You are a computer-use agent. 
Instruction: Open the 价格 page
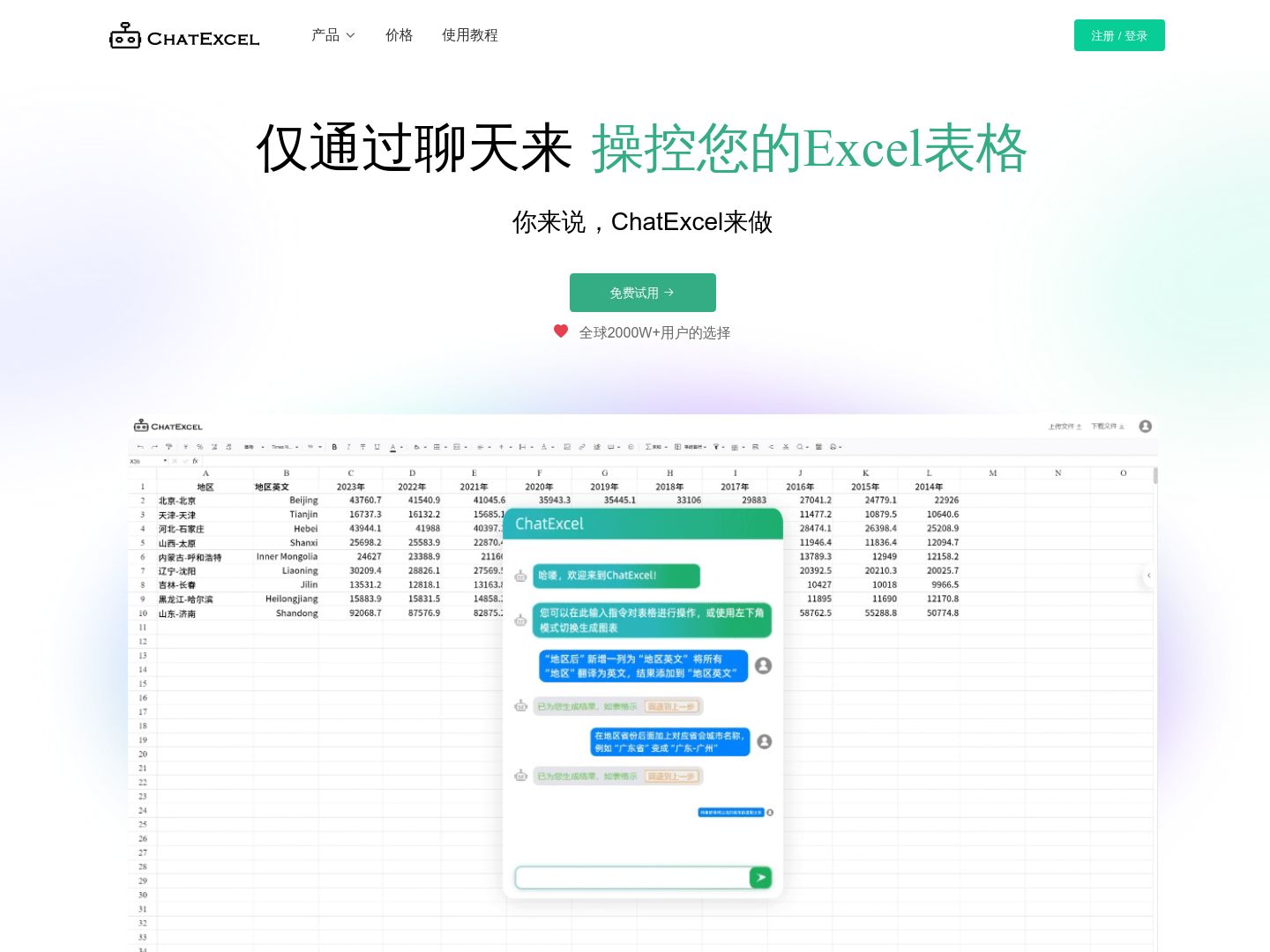click(x=399, y=35)
